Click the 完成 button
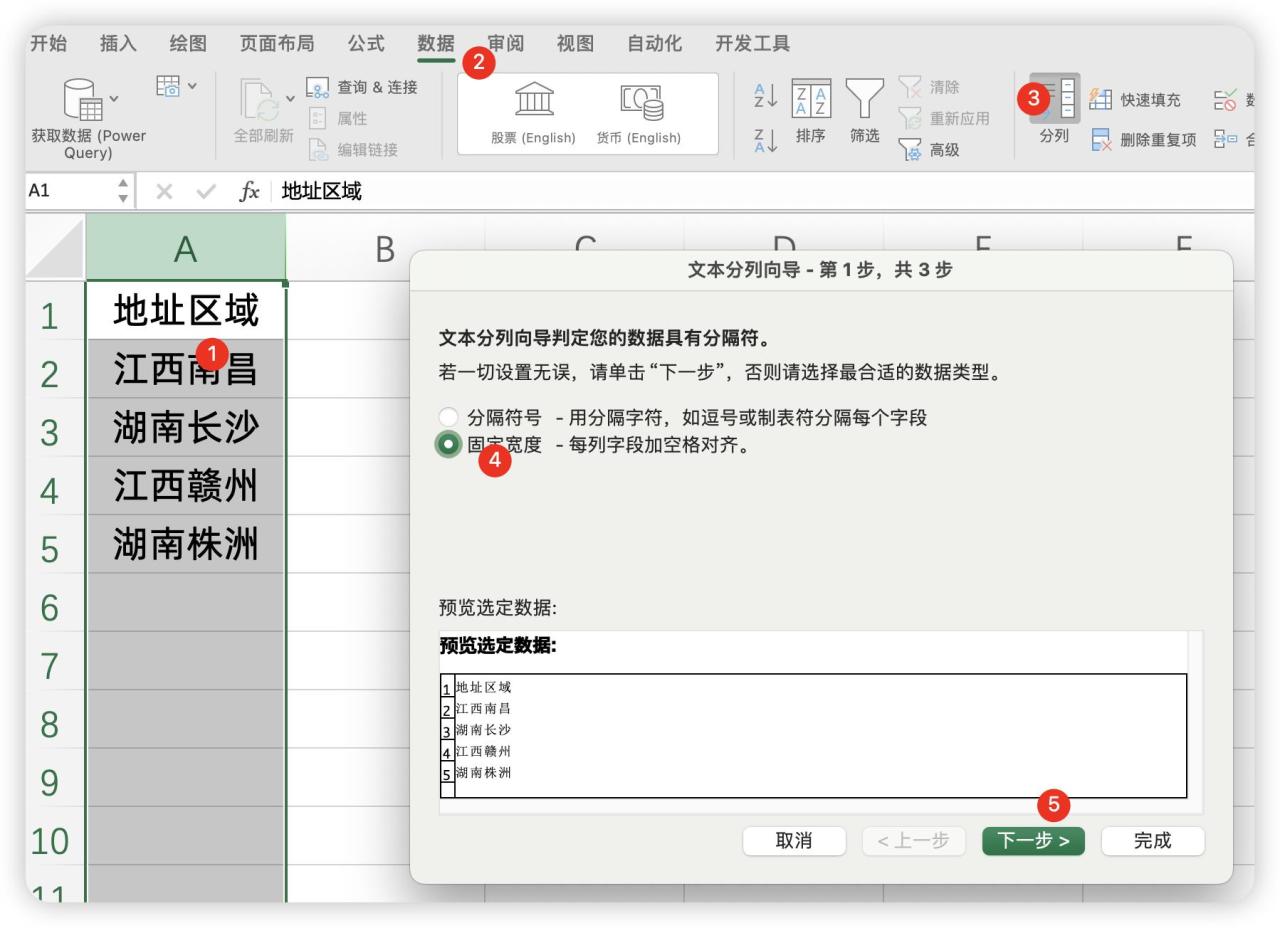This screenshot has width=1280, height=928. 1153,841
